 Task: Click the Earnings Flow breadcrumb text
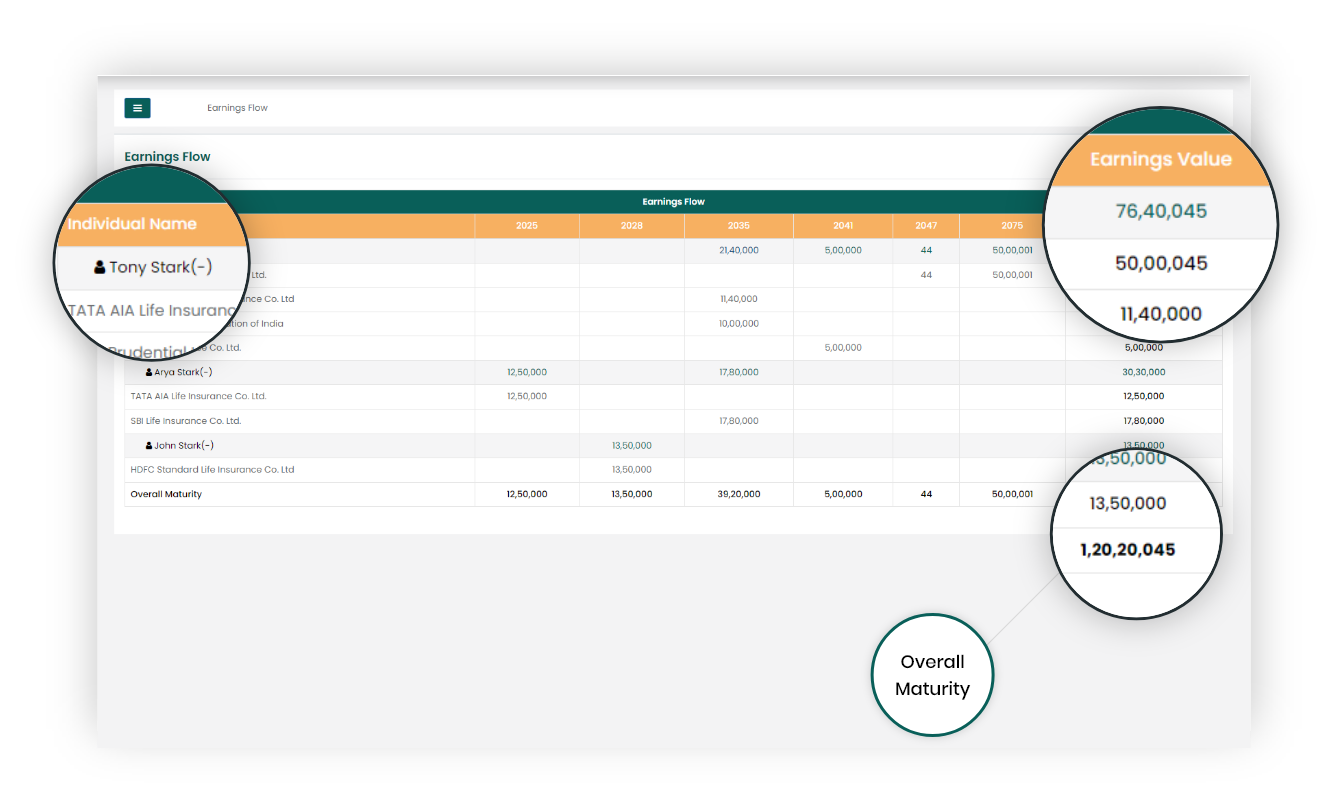237,108
